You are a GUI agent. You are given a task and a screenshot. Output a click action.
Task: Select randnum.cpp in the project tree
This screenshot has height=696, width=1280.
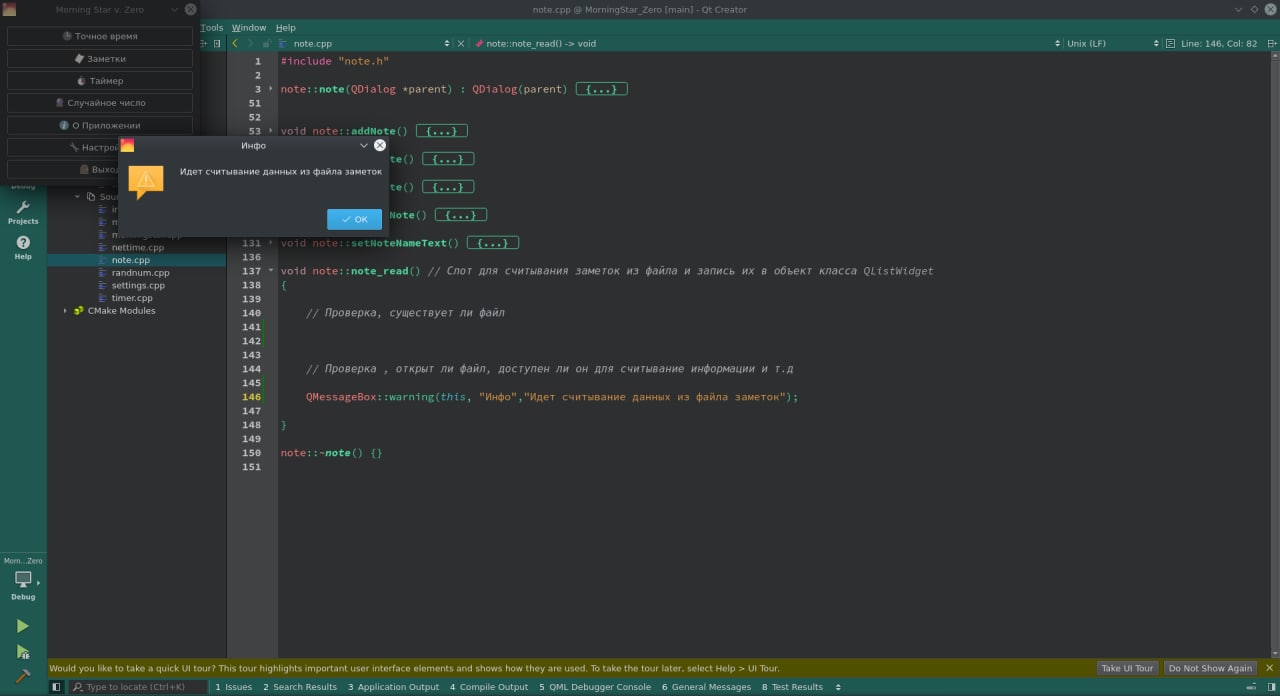tap(140, 273)
